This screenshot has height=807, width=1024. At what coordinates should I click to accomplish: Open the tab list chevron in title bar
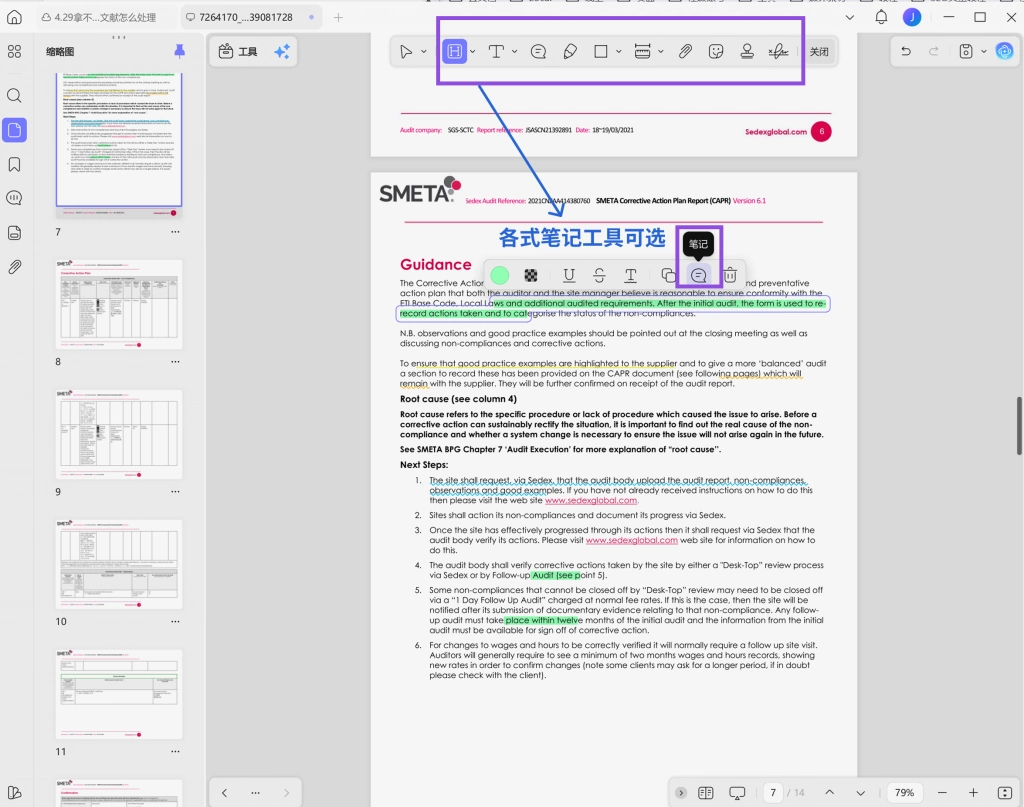point(850,17)
